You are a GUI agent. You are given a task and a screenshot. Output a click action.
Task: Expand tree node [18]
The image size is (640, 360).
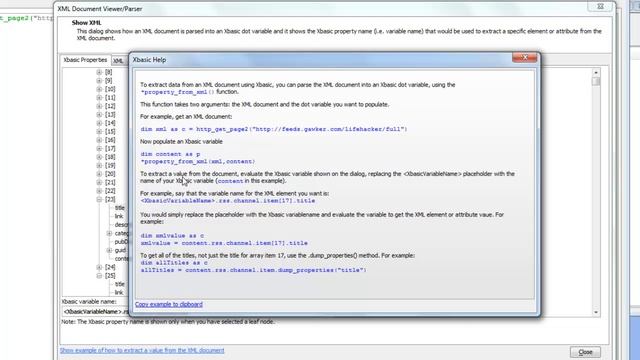[x=99, y=157]
